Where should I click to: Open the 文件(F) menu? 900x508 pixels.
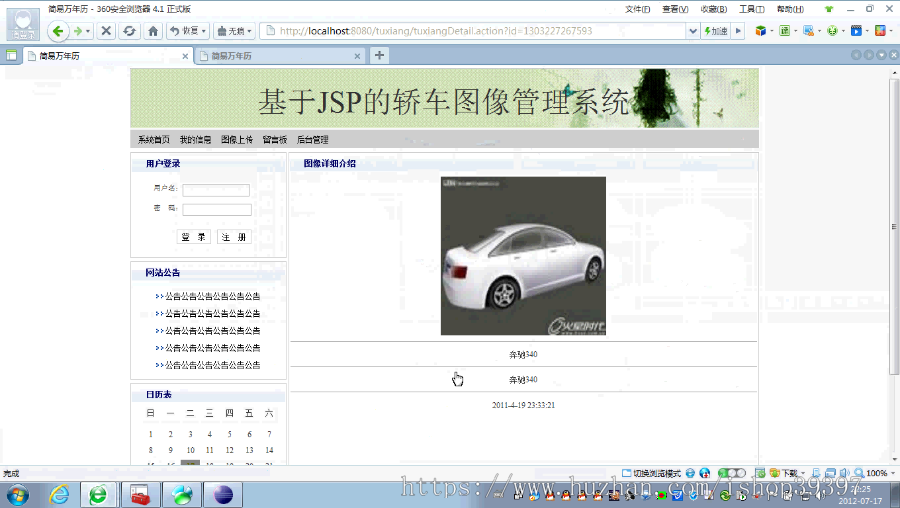pyautogui.click(x=637, y=9)
